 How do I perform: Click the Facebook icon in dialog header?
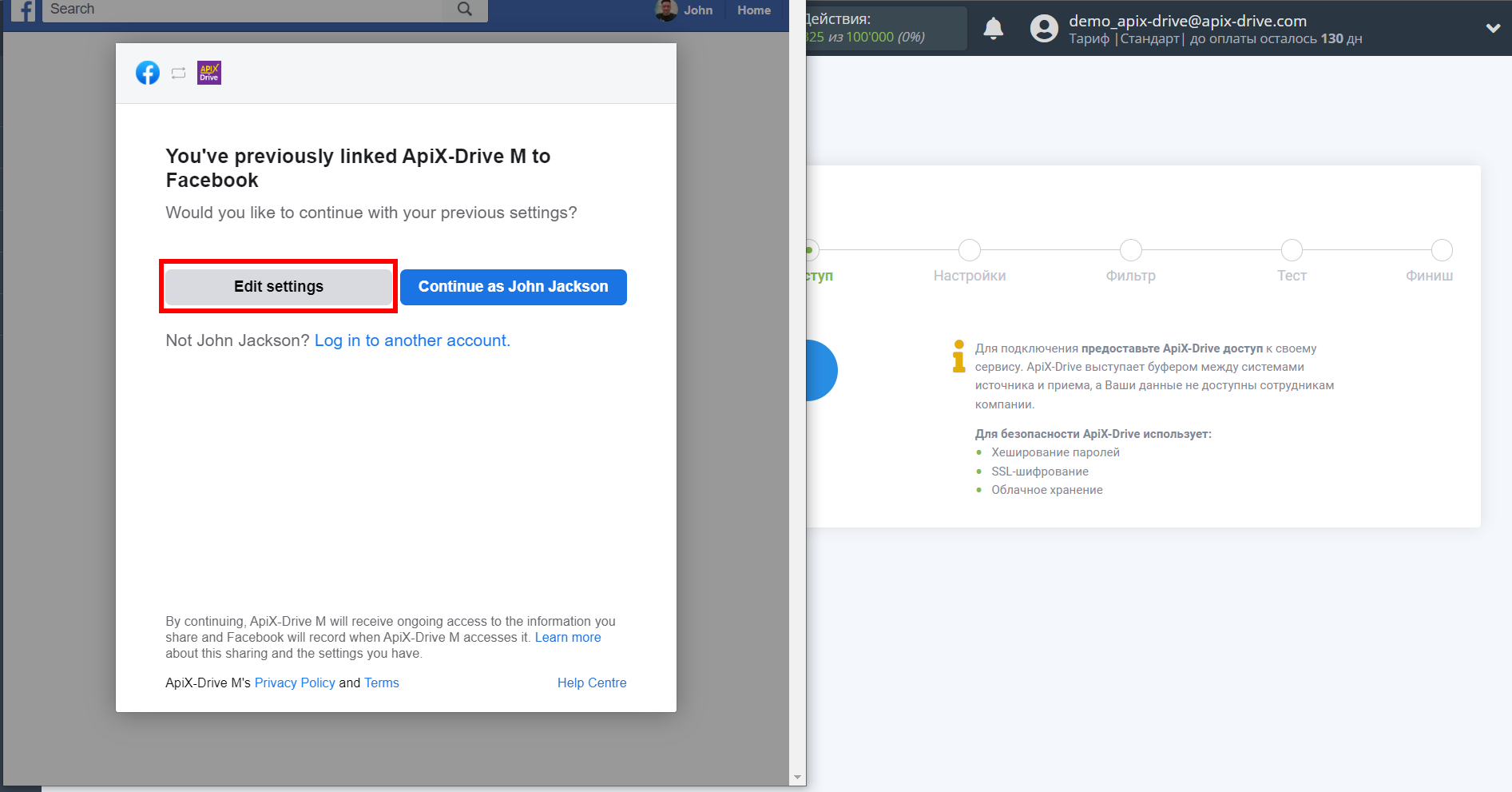point(148,73)
